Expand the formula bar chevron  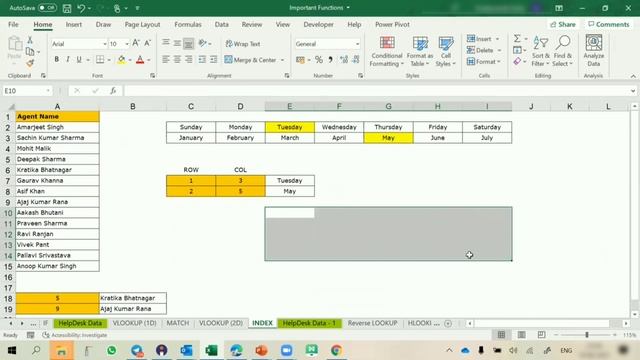(x=633, y=91)
